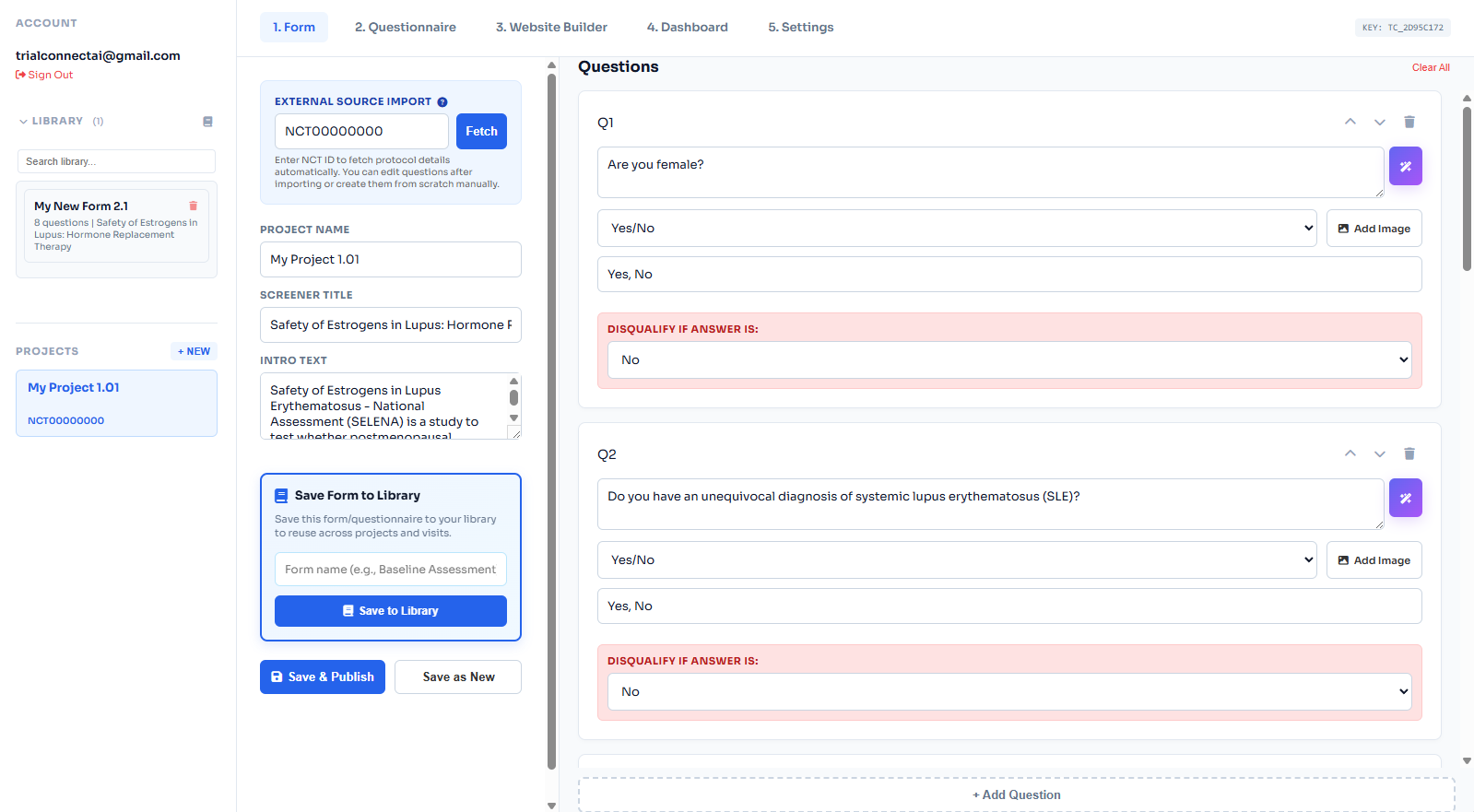Select My Project 1.01 in projects
1474x812 pixels.
(x=116, y=403)
